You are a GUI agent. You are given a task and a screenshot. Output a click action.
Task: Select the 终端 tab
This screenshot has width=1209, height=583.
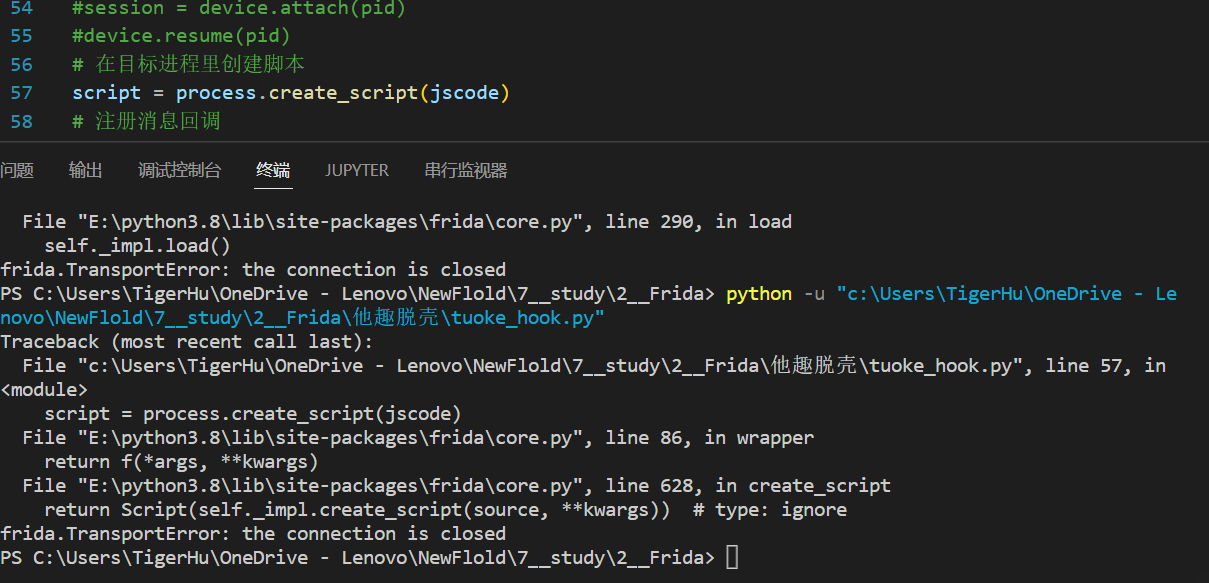[273, 171]
